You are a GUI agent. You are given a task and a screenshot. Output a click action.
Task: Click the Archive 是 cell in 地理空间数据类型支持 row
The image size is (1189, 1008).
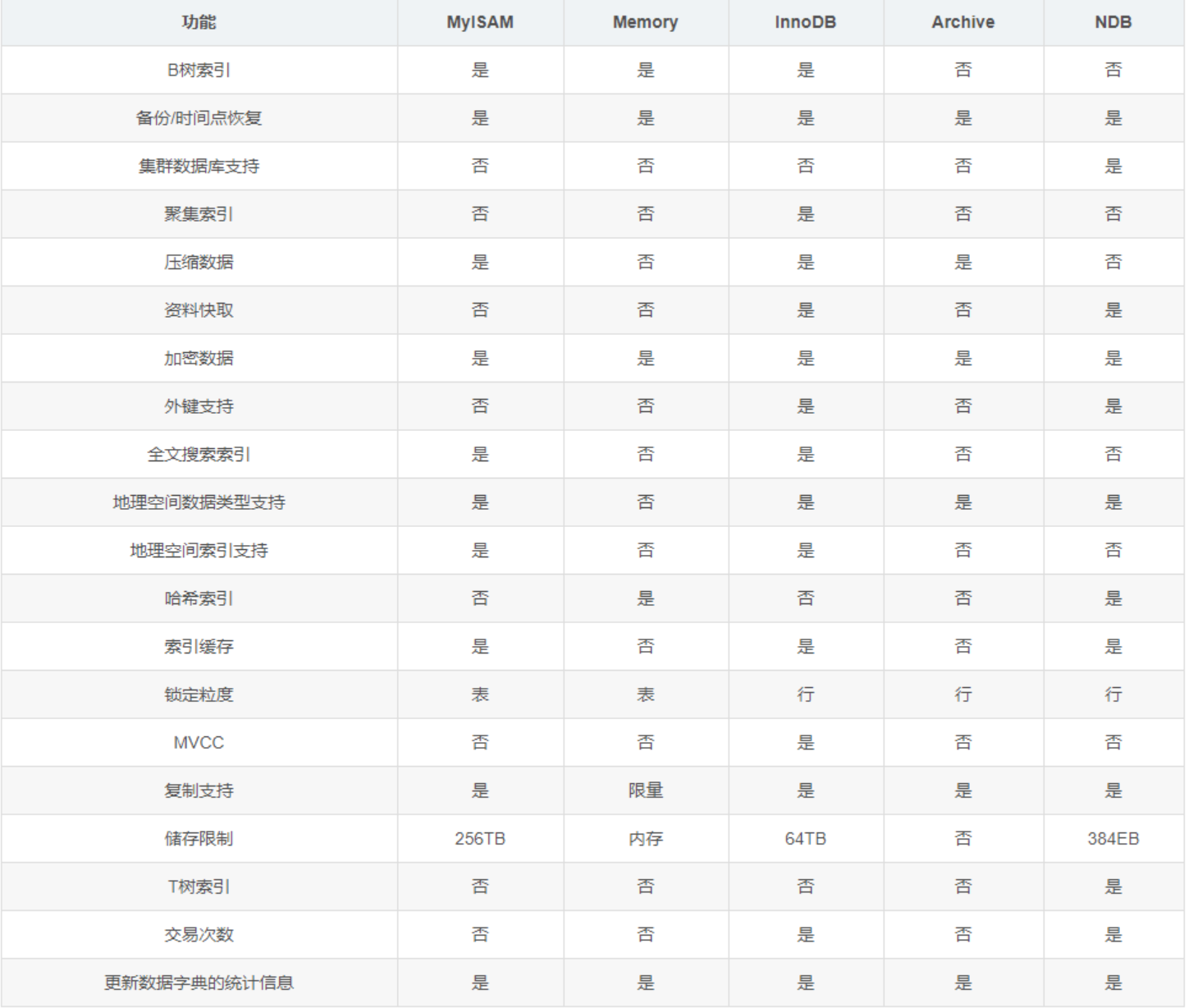(x=963, y=502)
